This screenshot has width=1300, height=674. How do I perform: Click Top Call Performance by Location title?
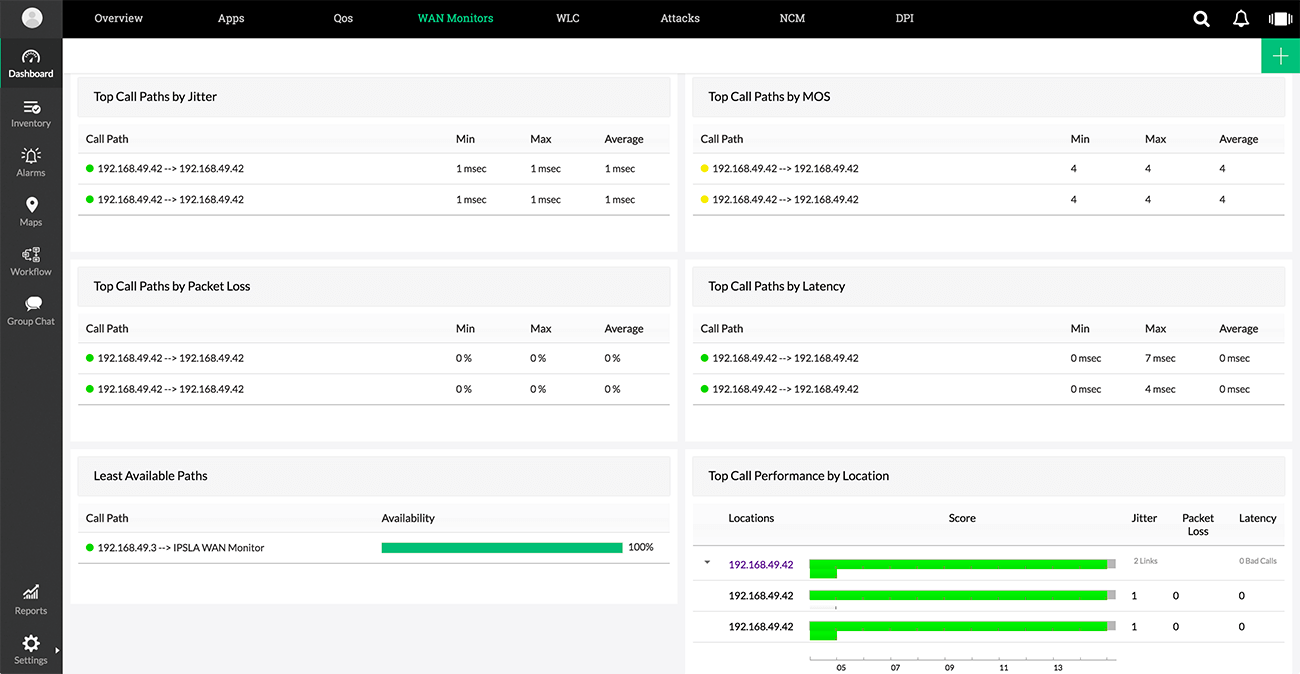coord(799,476)
